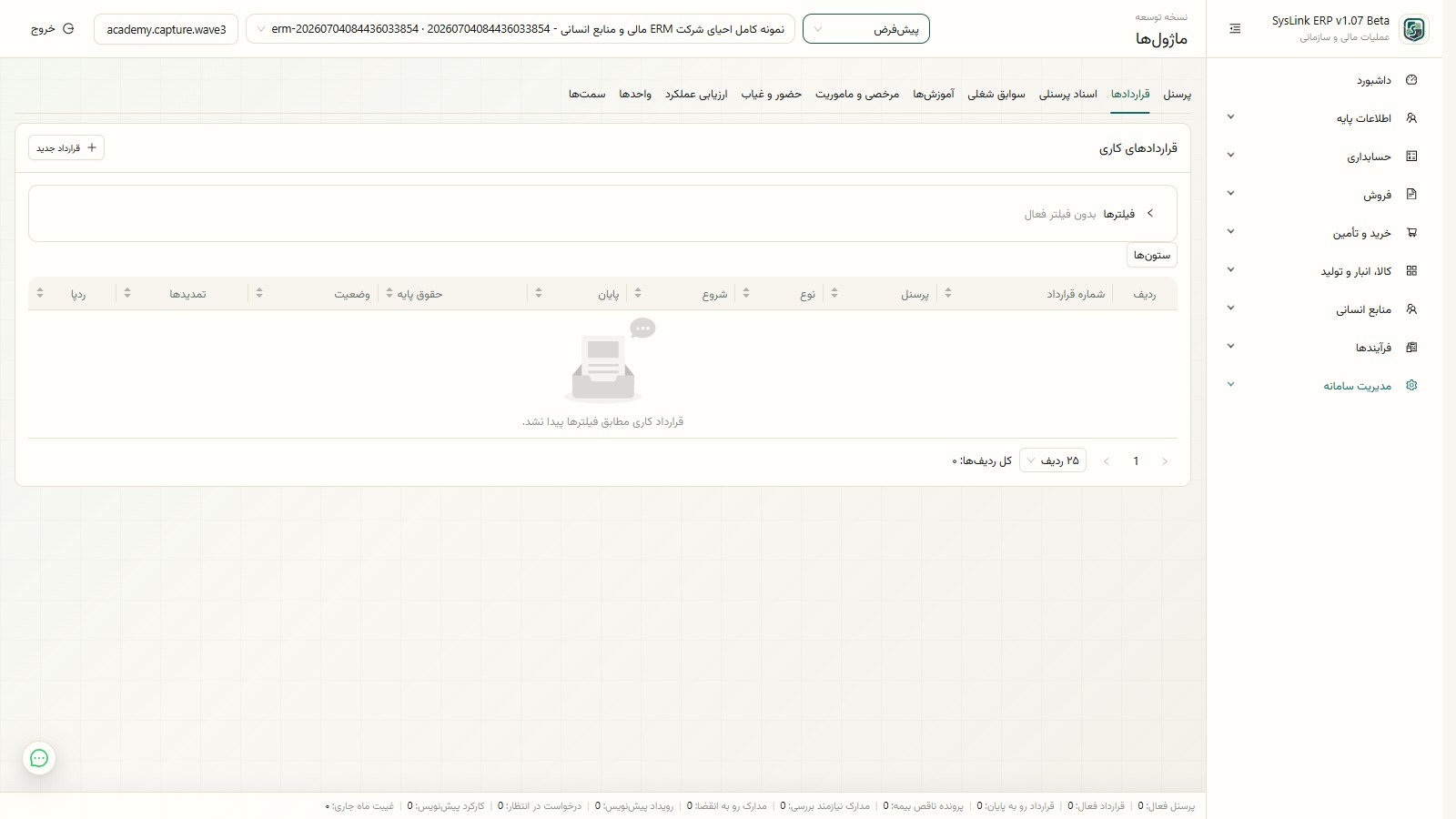This screenshot has width=1456, height=819.
Task: Switch to the پرسنل tab
Action: tap(1178, 95)
